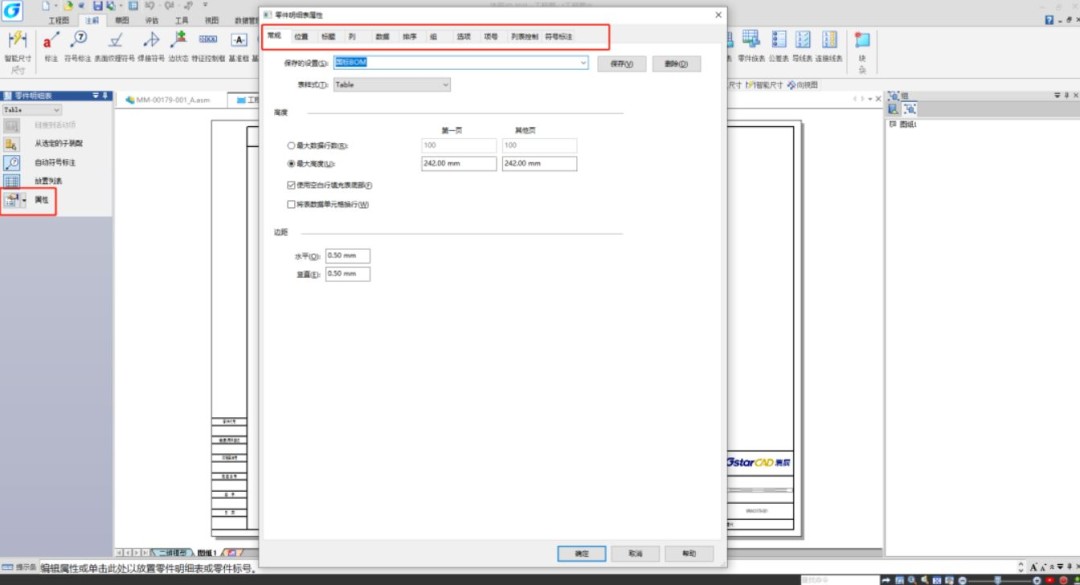This screenshot has width=1080, height=585.
Task: Click the 水平 margin input field
Action: pyautogui.click(x=347, y=256)
